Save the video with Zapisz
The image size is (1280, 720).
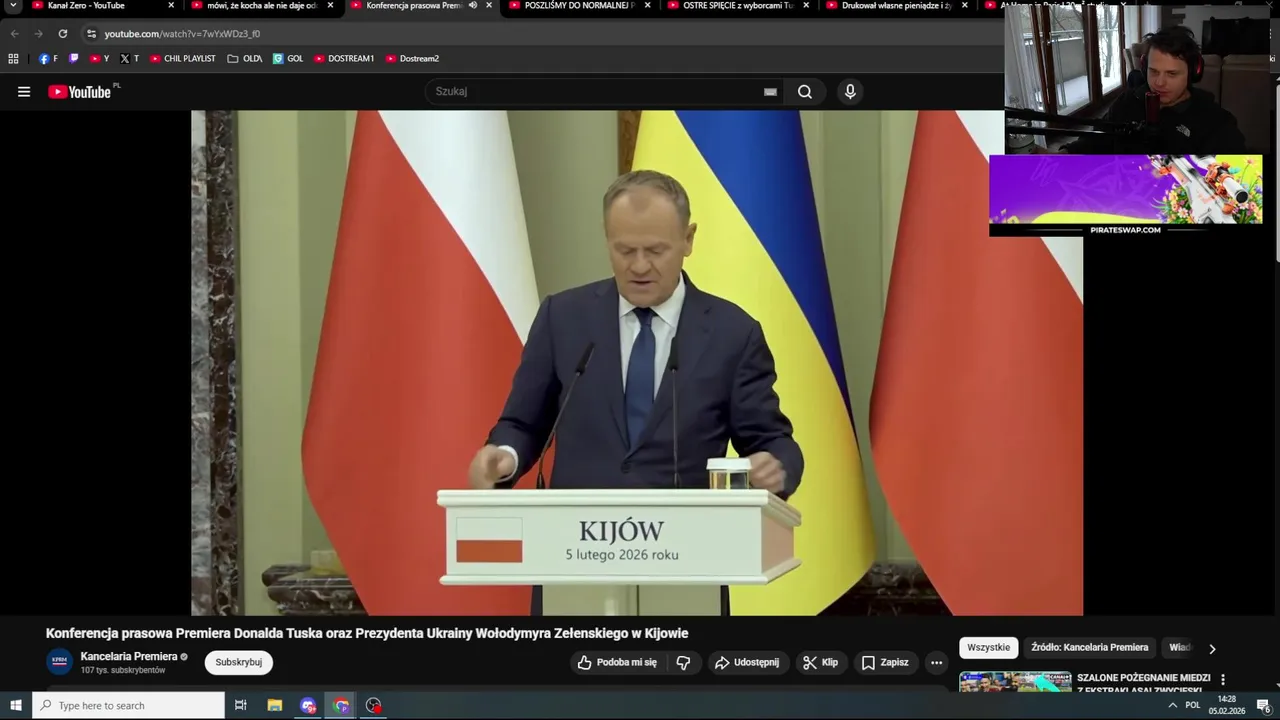coord(886,662)
